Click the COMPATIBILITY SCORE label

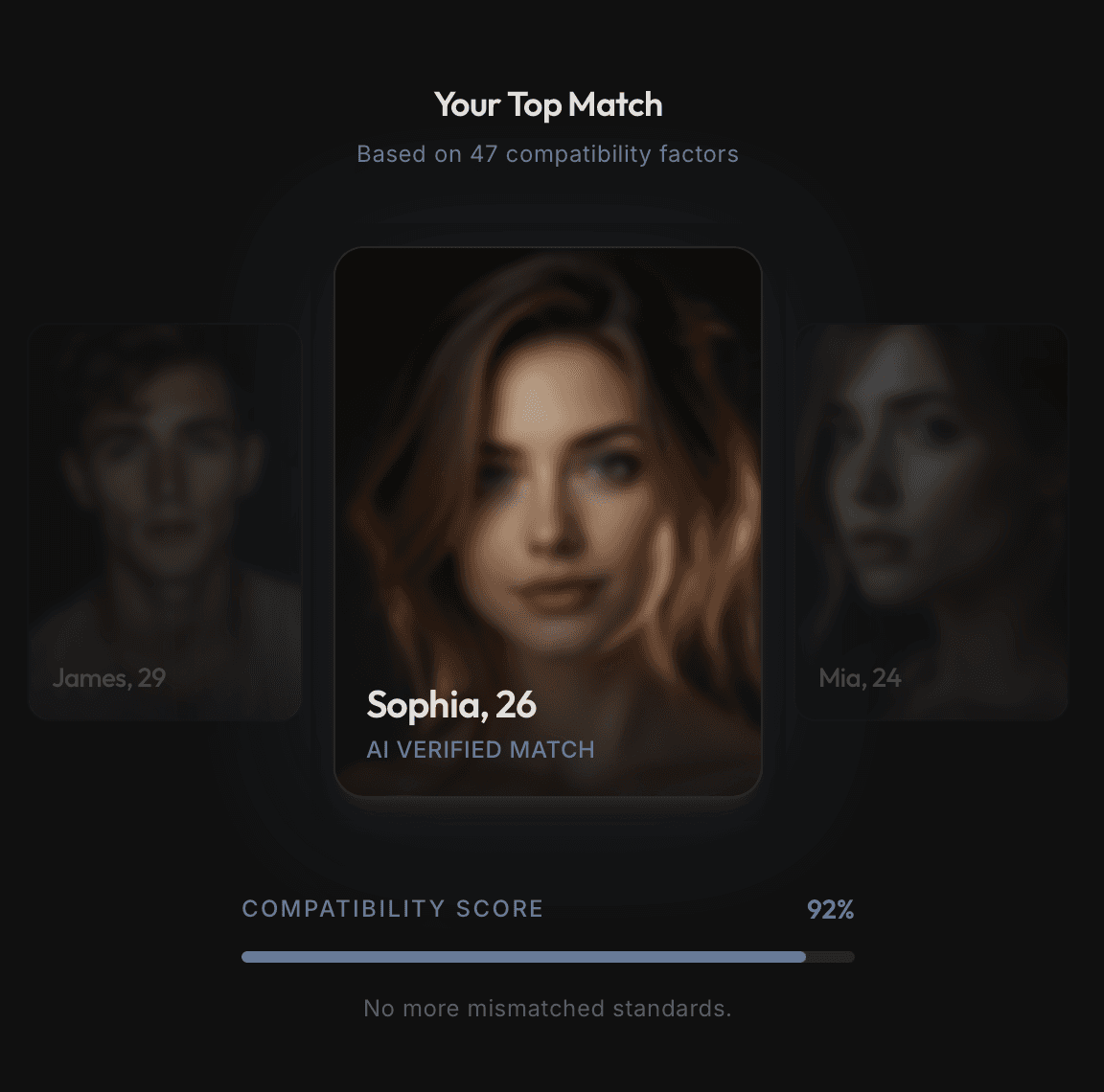click(x=392, y=908)
